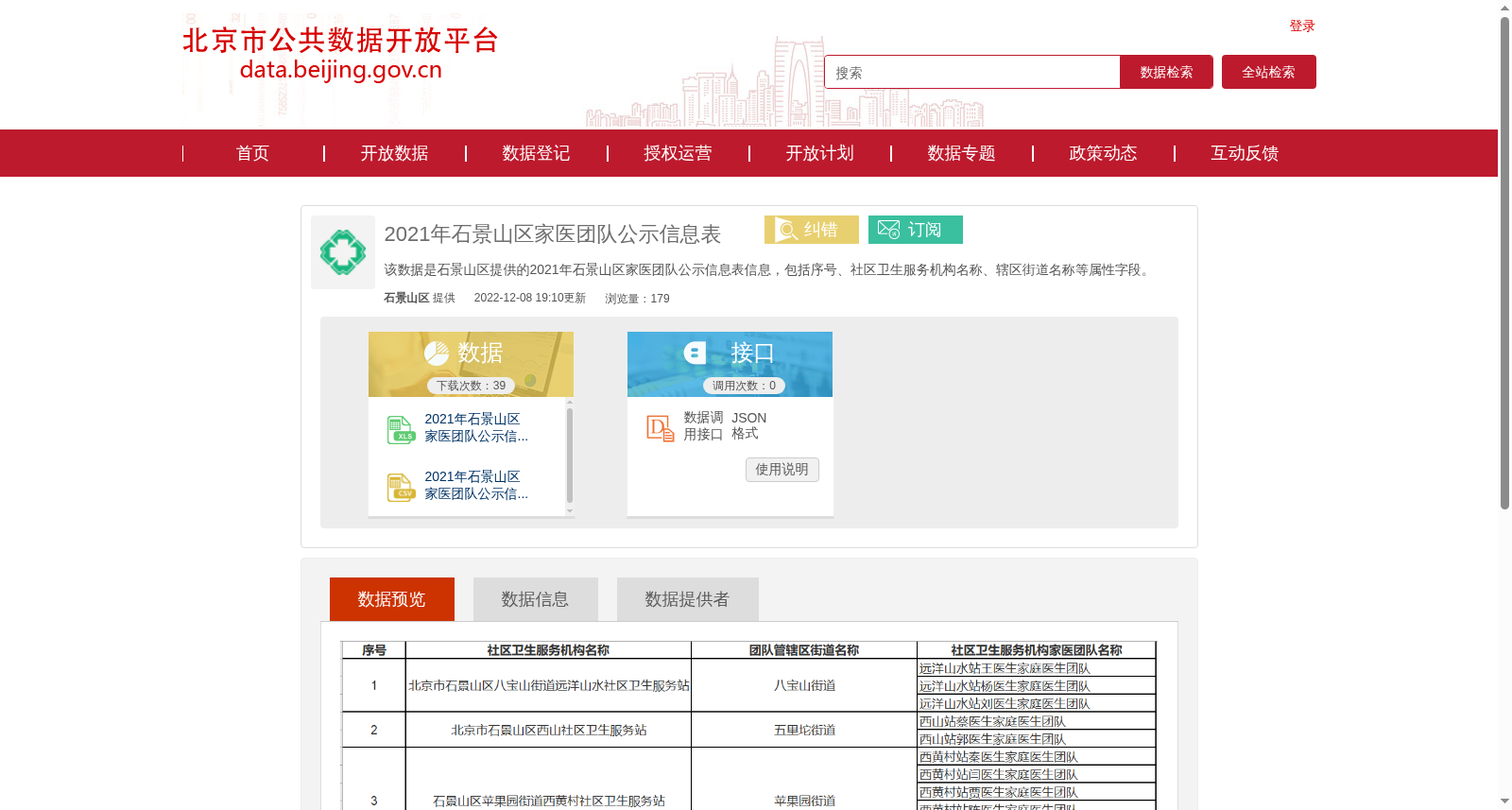The height and width of the screenshot is (810, 1512).
Task: Click table cell 西山站蔡医生家庭医生团队
Action: [1037, 721]
